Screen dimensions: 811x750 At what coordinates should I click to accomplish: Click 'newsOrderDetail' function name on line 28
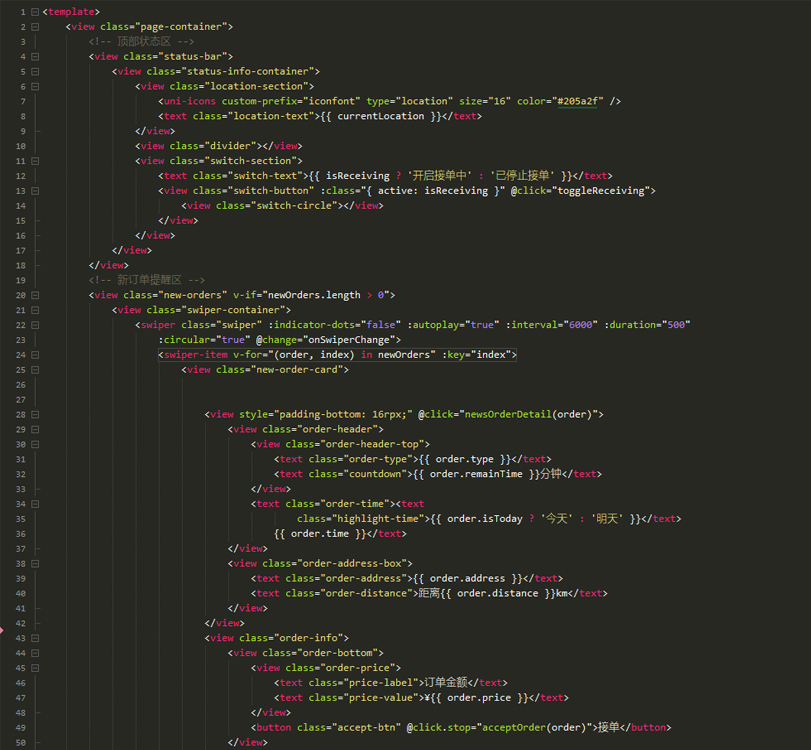508,414
